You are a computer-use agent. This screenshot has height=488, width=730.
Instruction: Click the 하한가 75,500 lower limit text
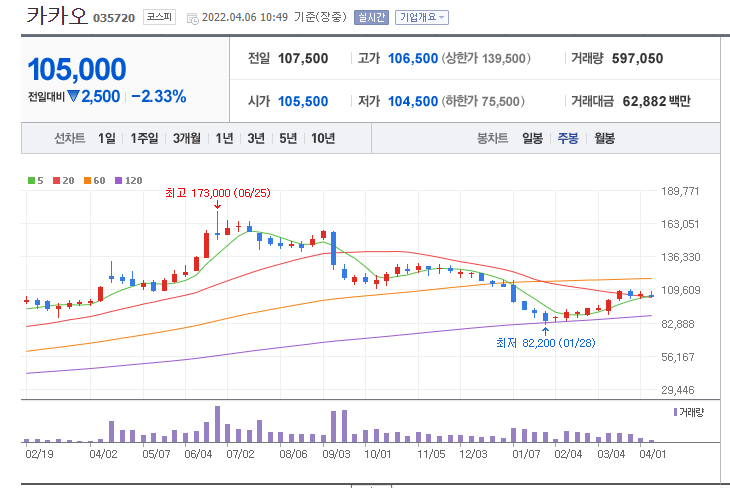[483, 101]
